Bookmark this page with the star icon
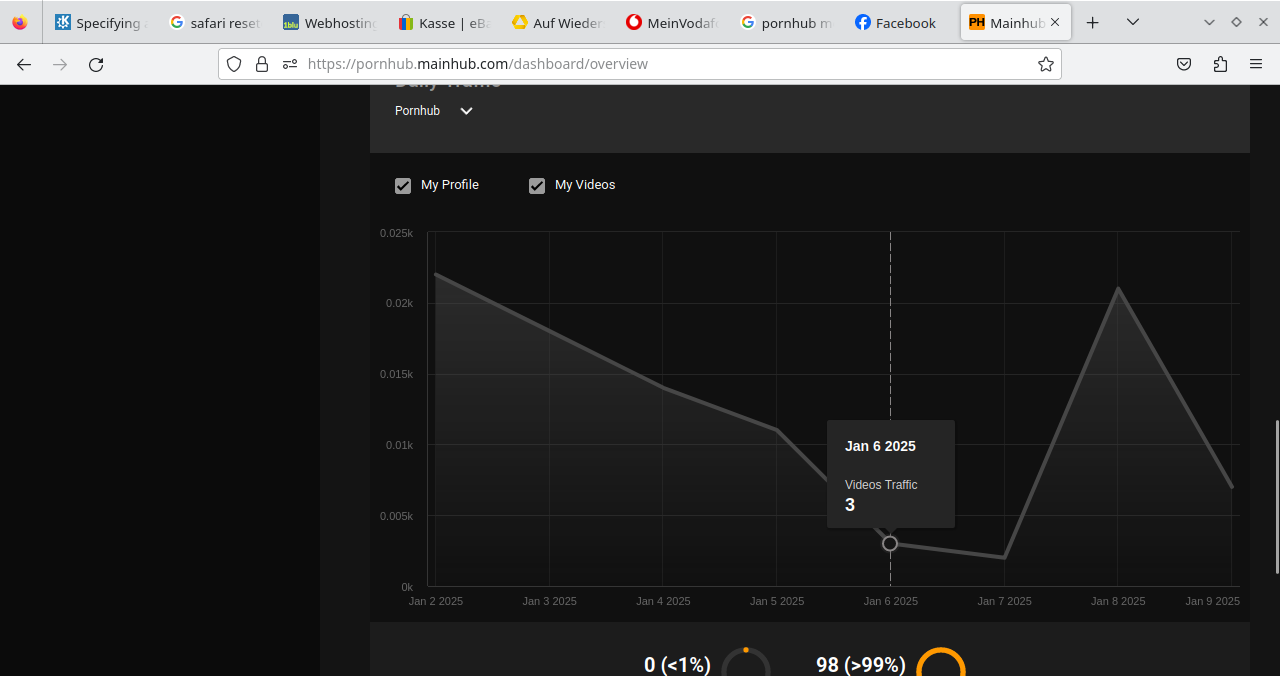This screenshot has width=1280, height=676. pos(1046,64)
